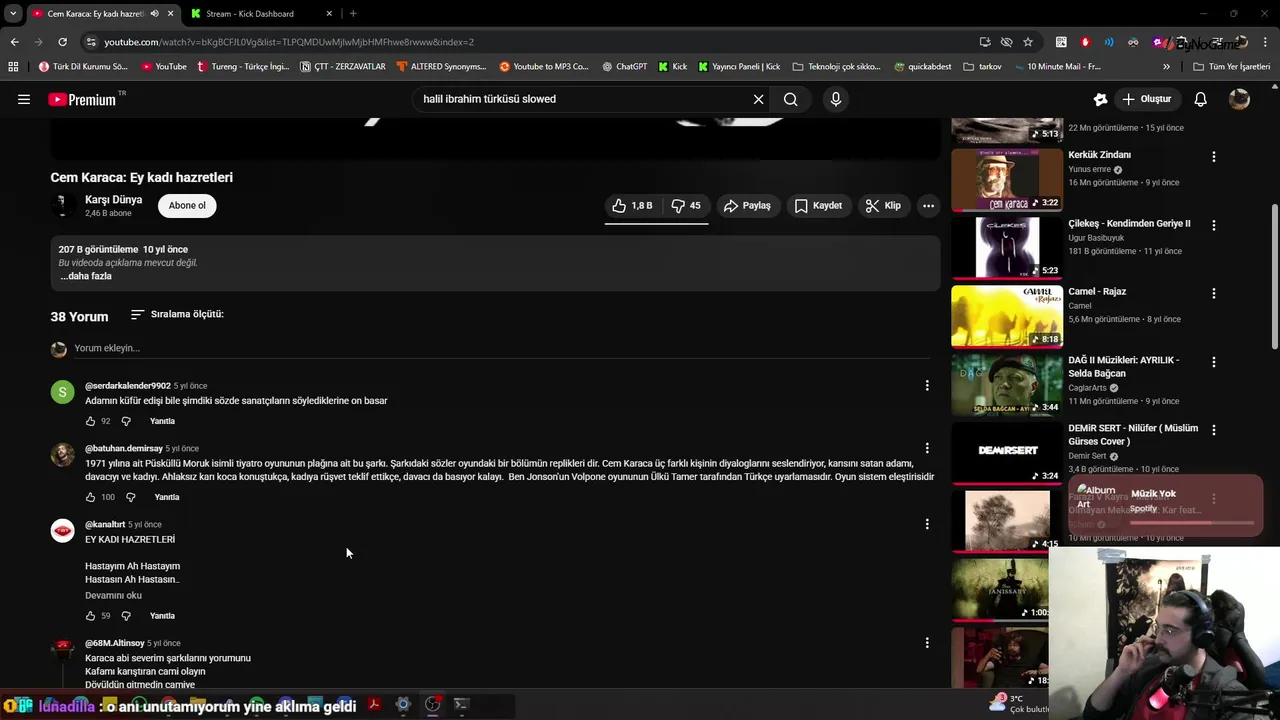Reload the current page

tap(62, 42)
